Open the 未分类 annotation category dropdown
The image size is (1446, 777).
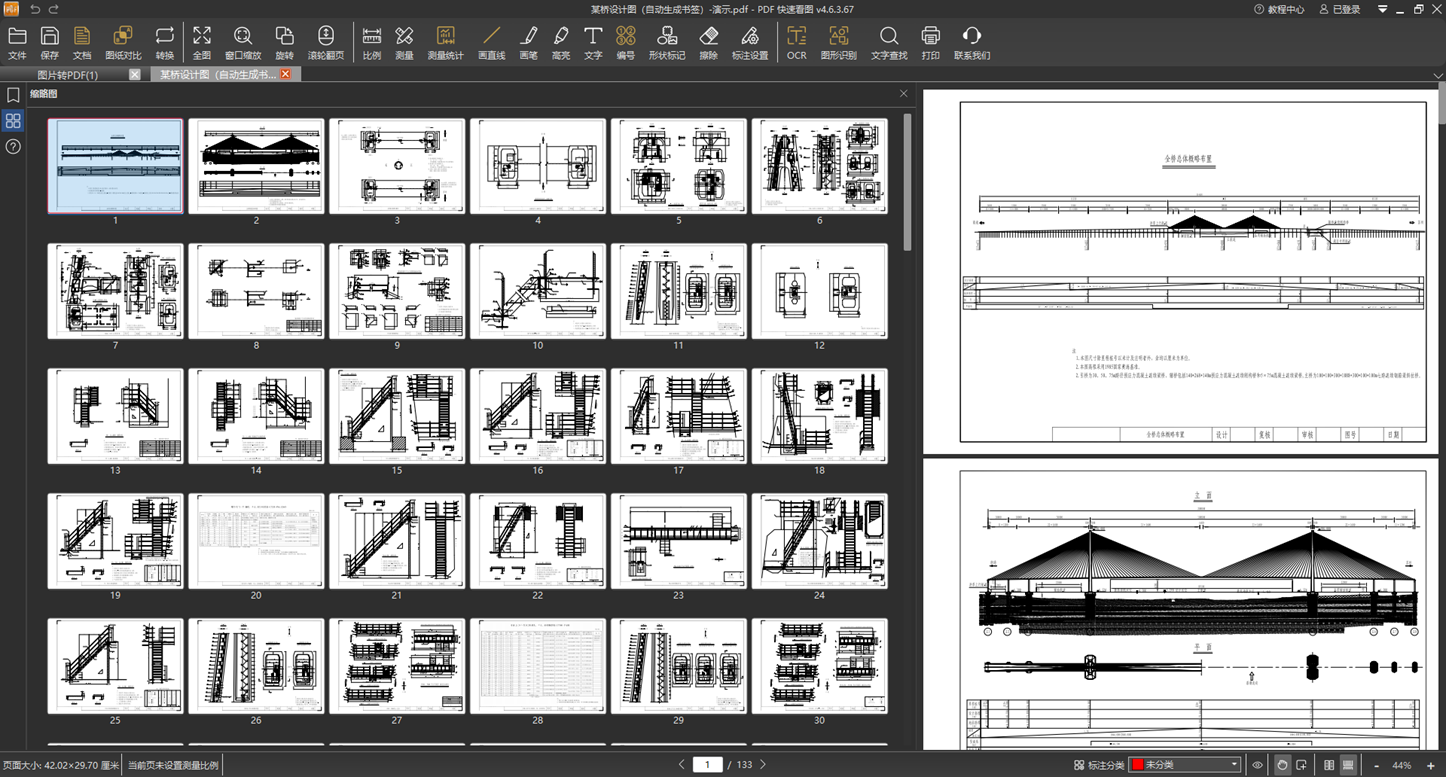[x=1235, y=765]
